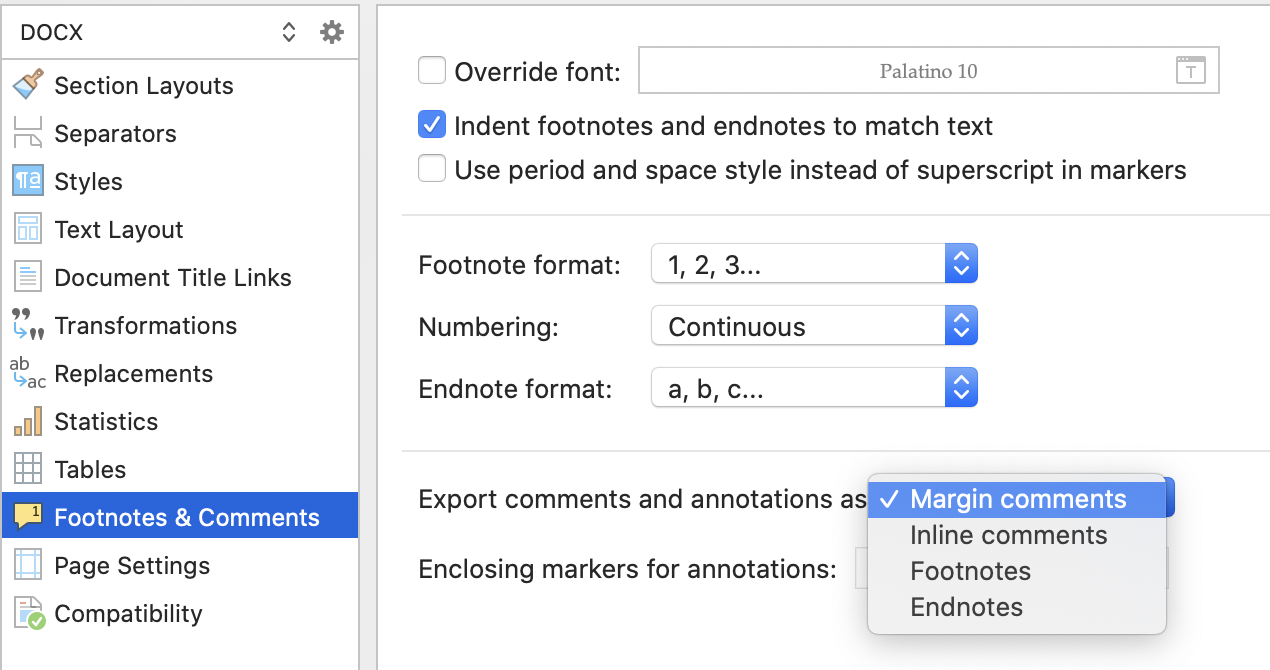This screenshot has width=1270, height=670.
Task: Click the font picker icon in Palatino field
Action: point(1191,71)
